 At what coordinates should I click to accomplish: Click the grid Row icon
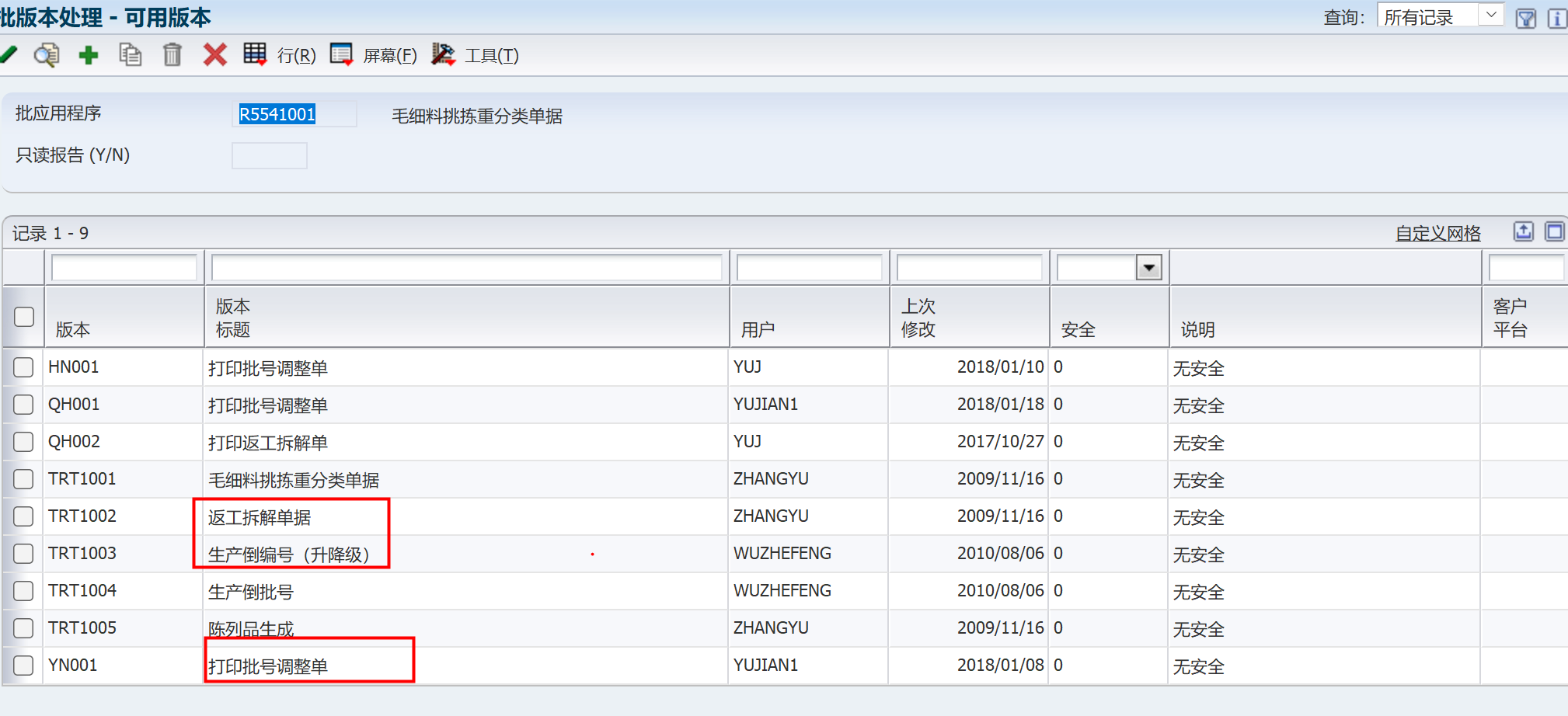(x=255, y=54)
